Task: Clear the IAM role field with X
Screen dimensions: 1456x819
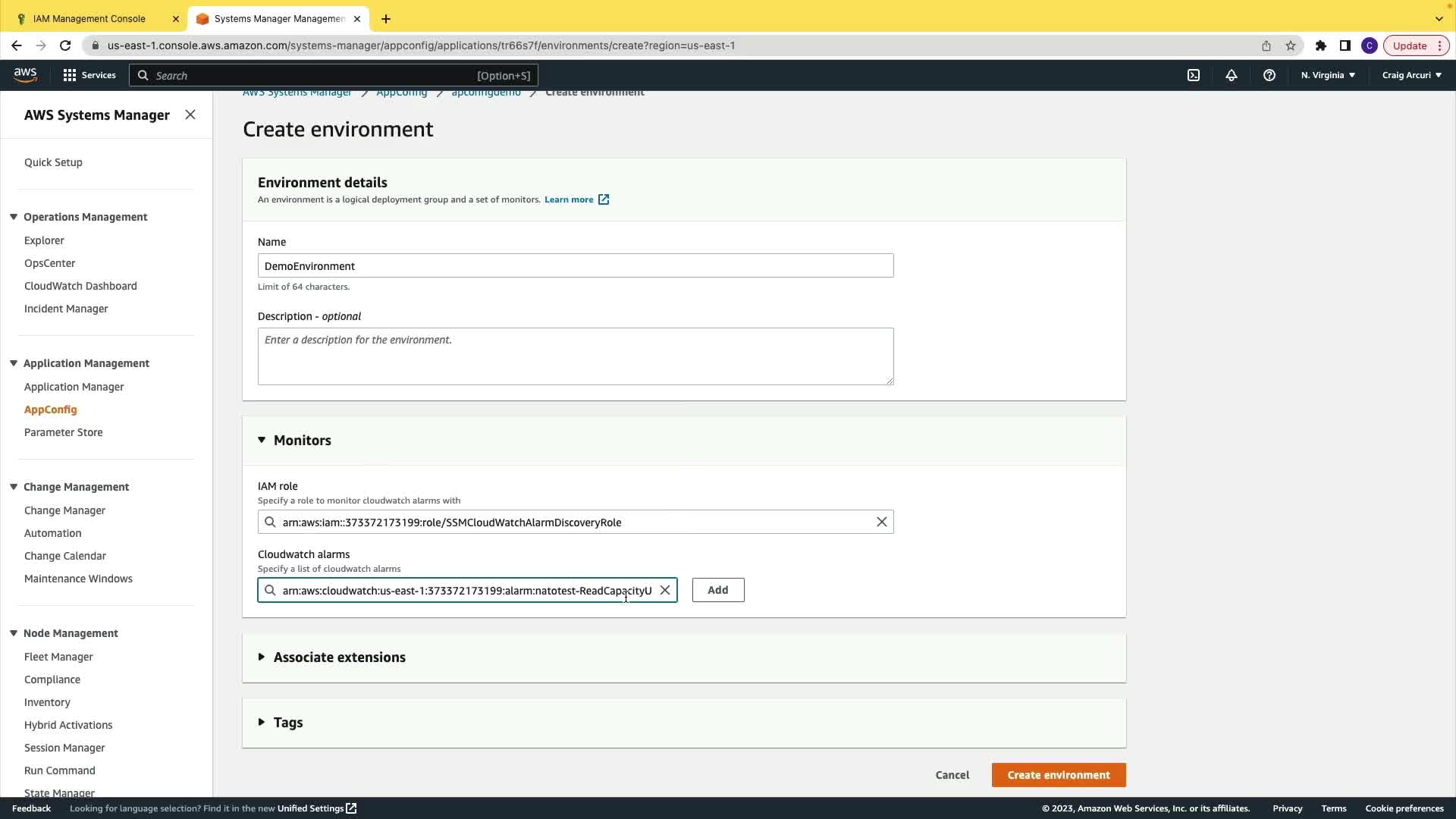Action: (882, 522)
